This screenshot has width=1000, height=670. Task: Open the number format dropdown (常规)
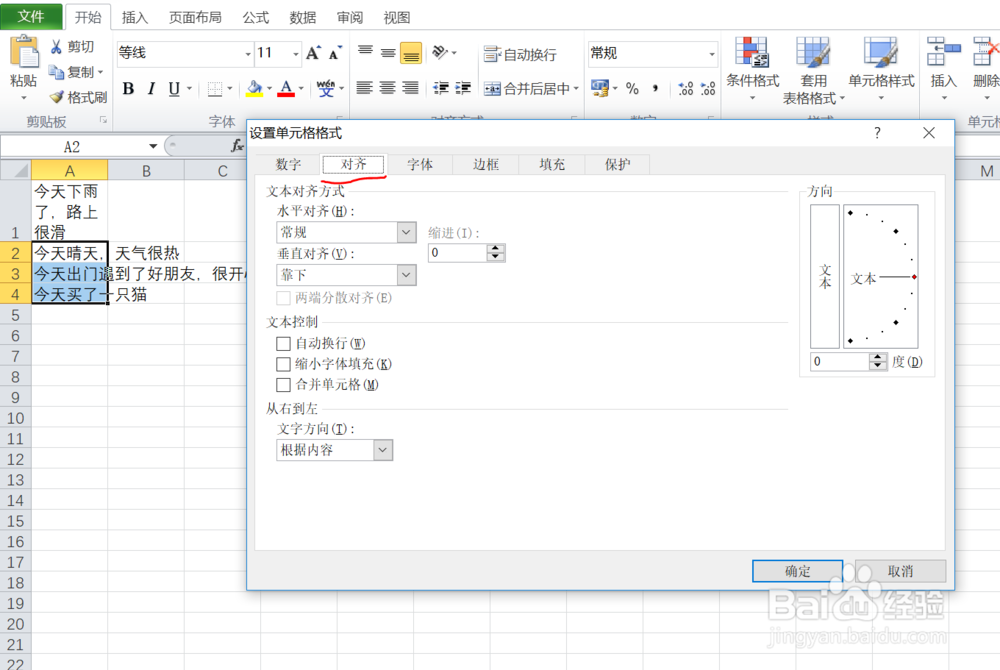(x=712, y=54)
